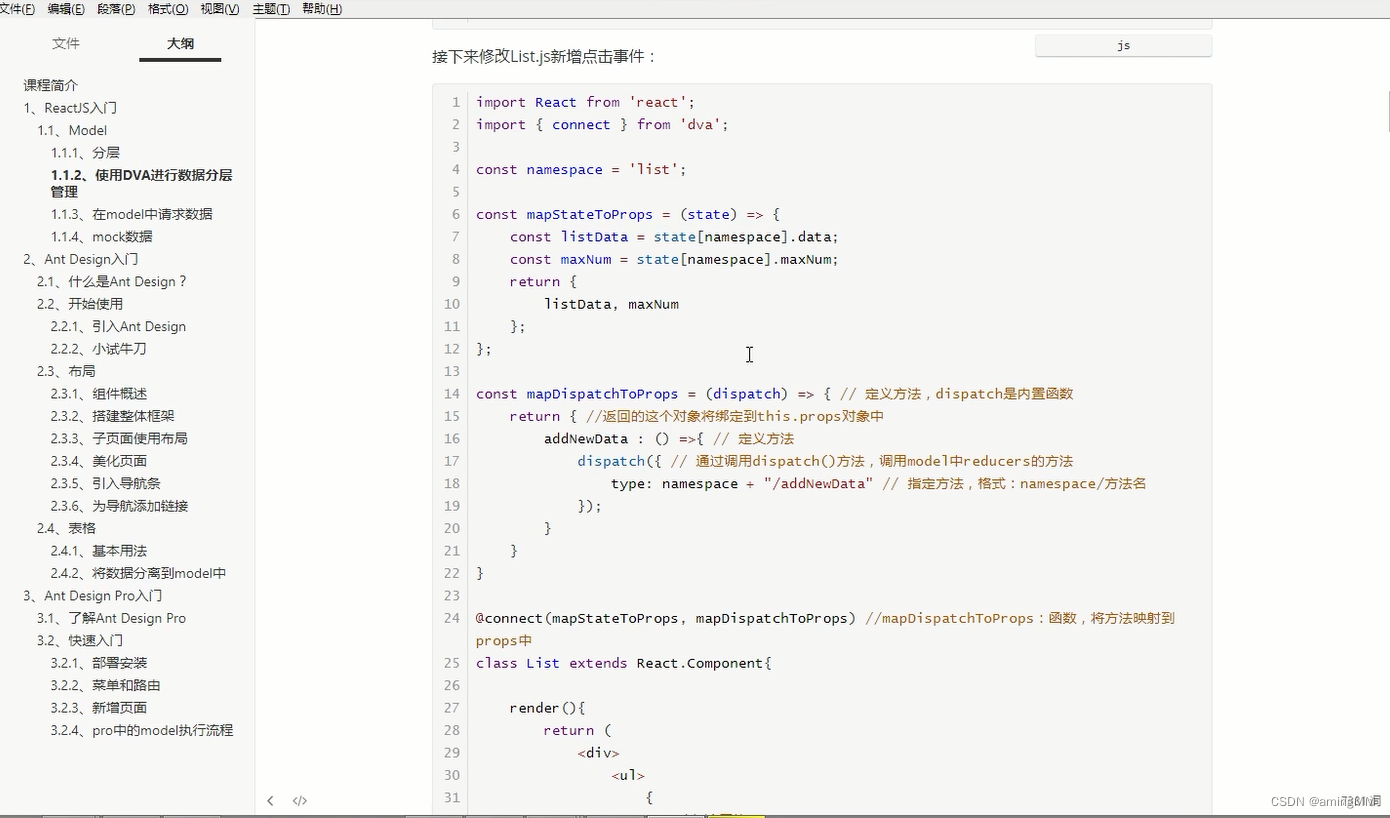Jump to 3.2.2、菜单和路由
This screenshot has width=1390, height=818.
tap(105, 685)
